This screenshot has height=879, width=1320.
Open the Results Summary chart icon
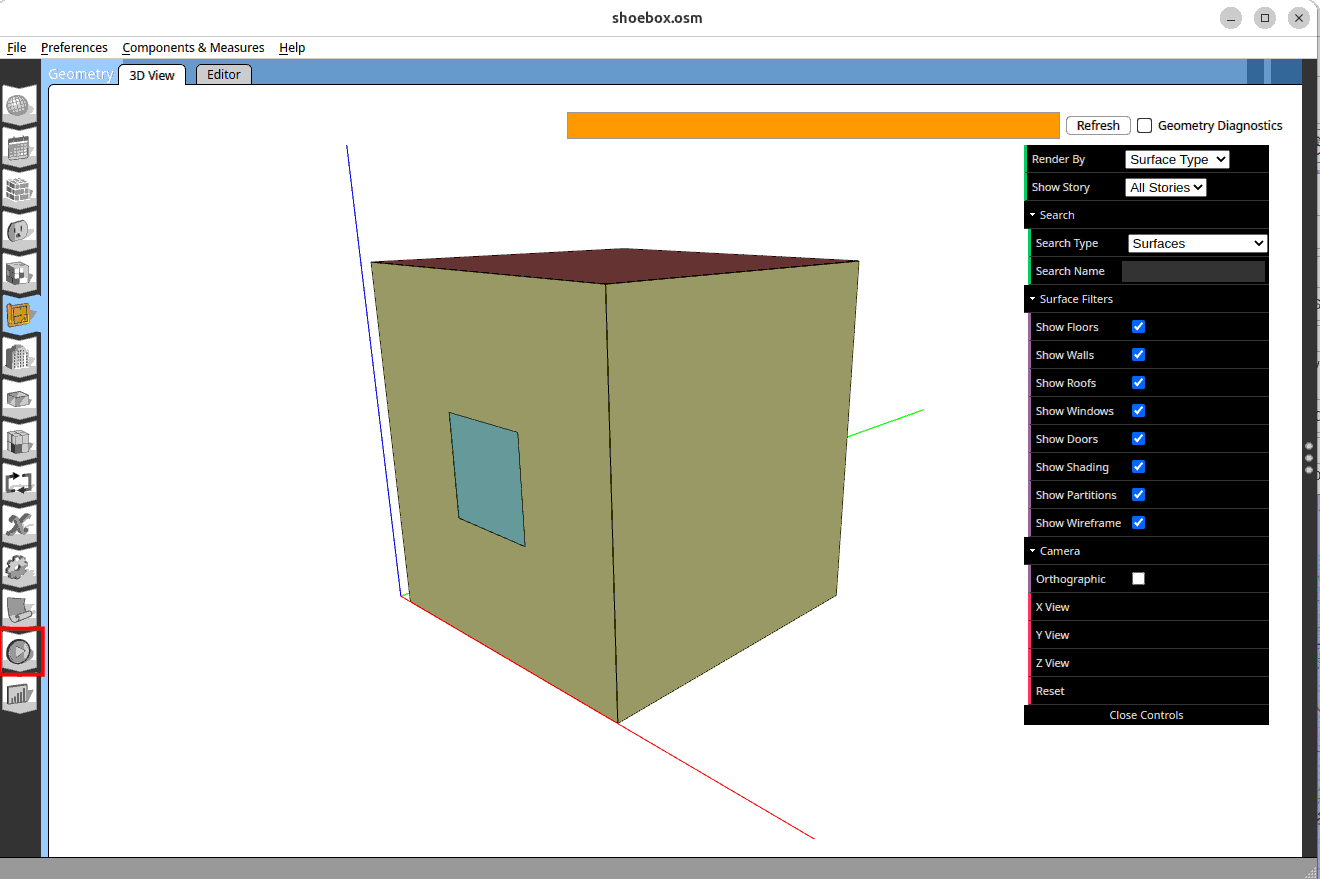(x=20, y=694)
